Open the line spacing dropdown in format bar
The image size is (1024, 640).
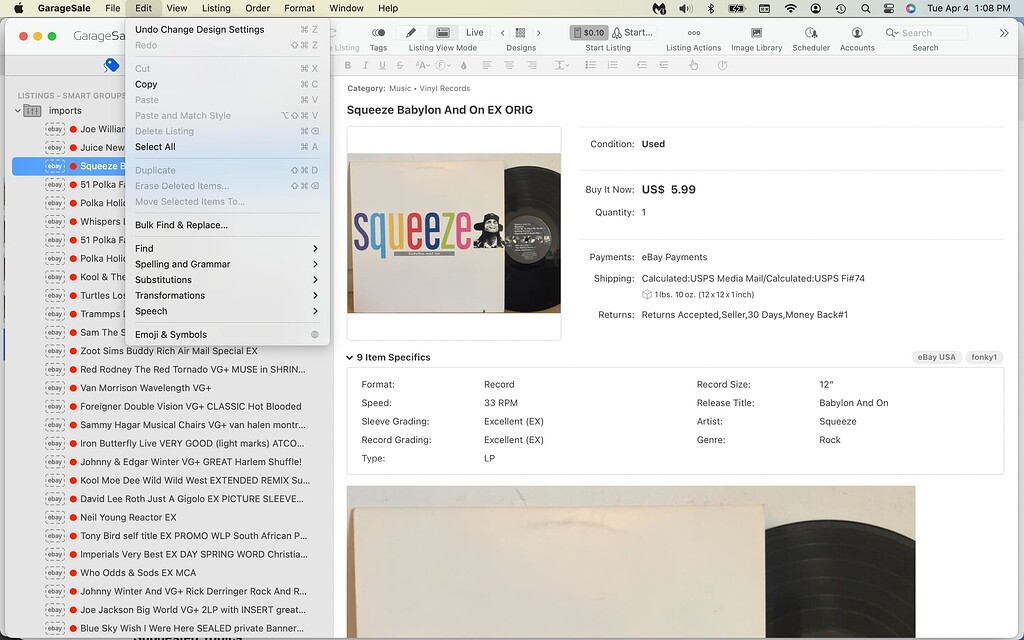(x=562, y=65)
